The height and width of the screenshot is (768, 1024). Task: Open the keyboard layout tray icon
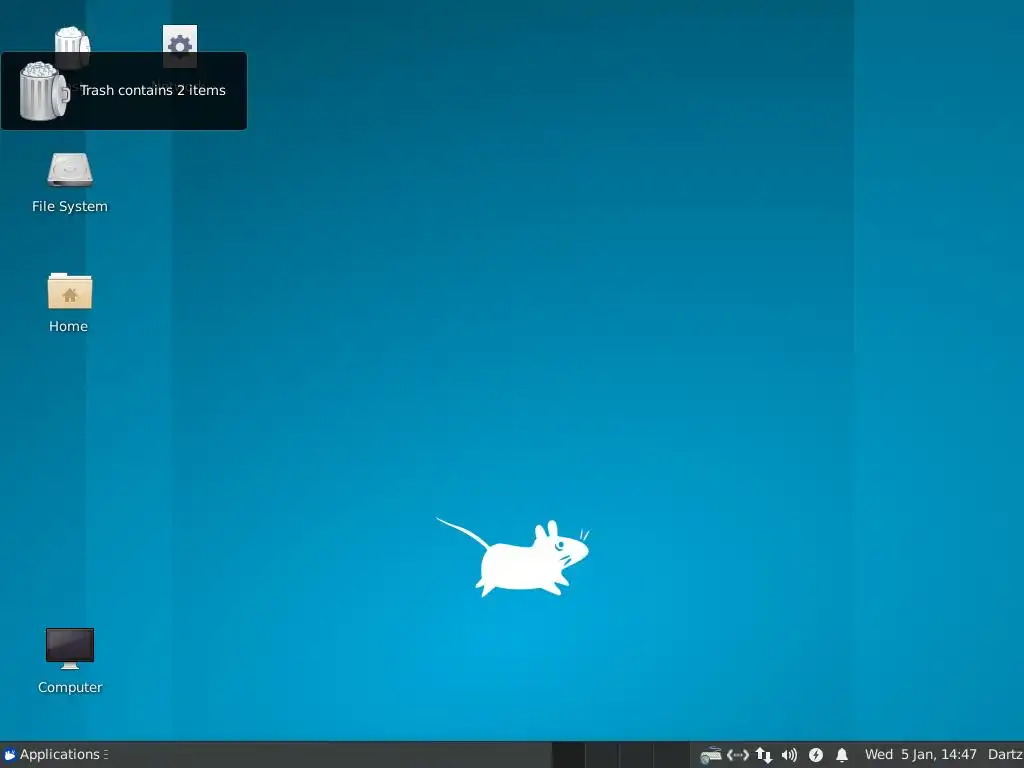pos(711,755)
